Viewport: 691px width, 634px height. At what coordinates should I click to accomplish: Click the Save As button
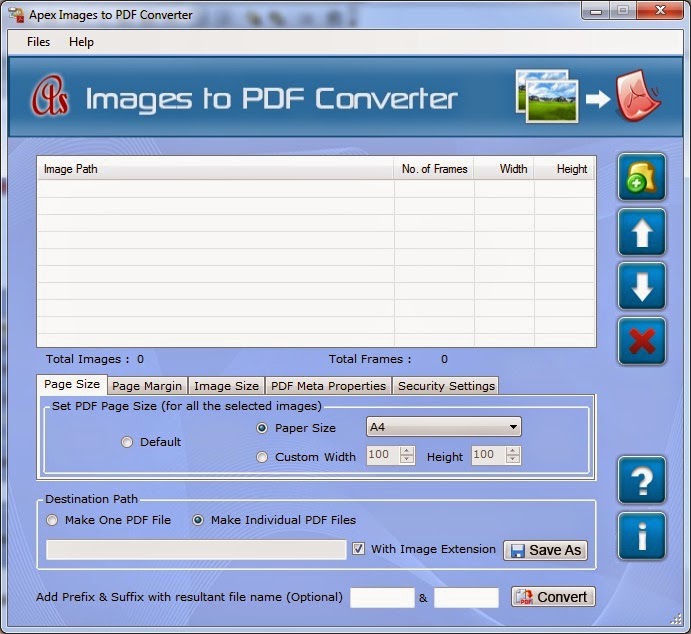coord(546,550)
